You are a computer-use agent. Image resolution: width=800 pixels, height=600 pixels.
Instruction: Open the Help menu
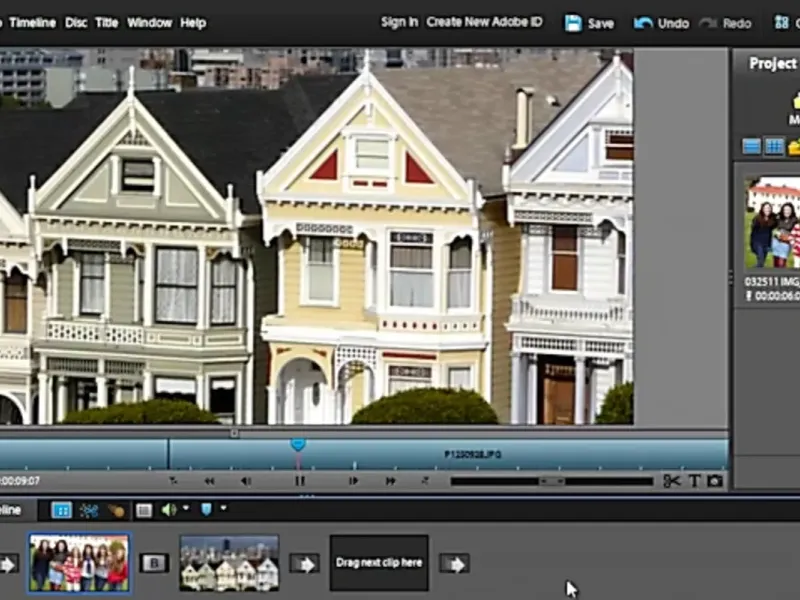193,23
